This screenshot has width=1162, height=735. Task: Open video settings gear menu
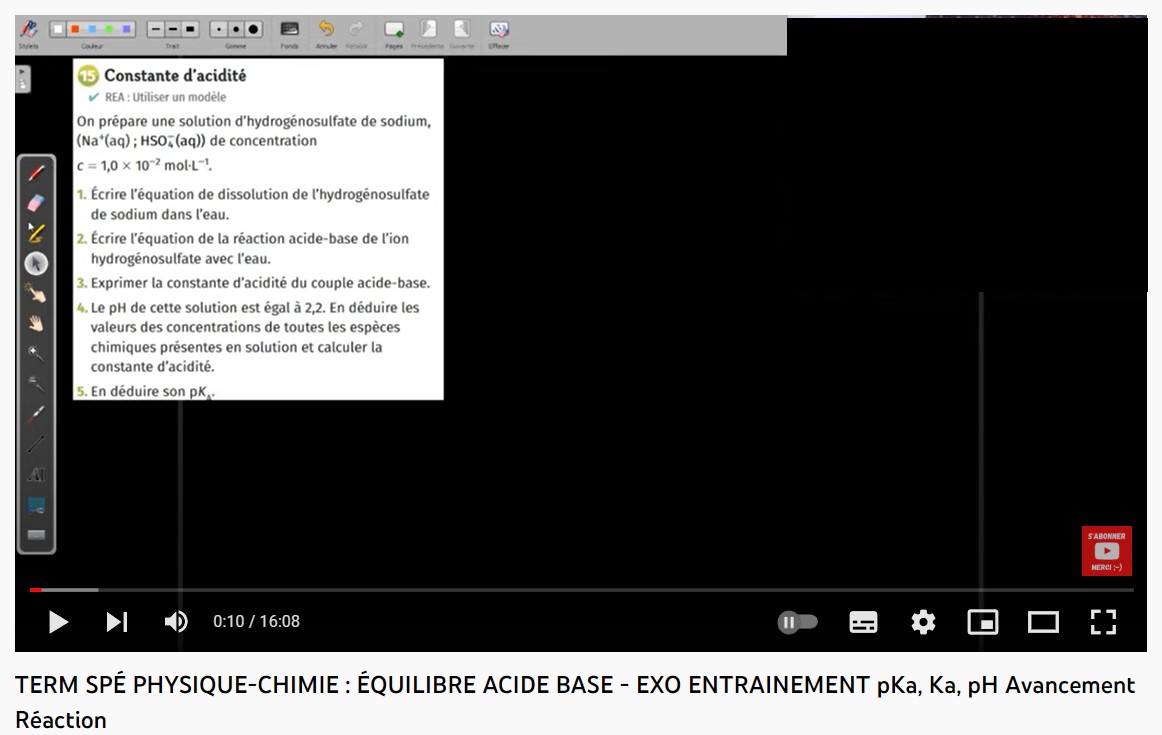tap(923, 622)
